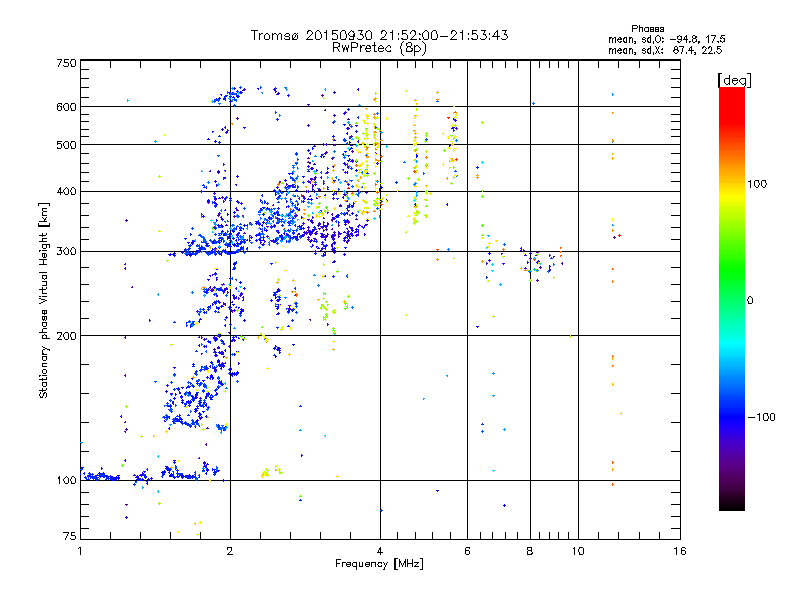Click the 'Stationary phase Virtual Height [km]' axis title
Screen dimensions: 800x600
(43, 300)
